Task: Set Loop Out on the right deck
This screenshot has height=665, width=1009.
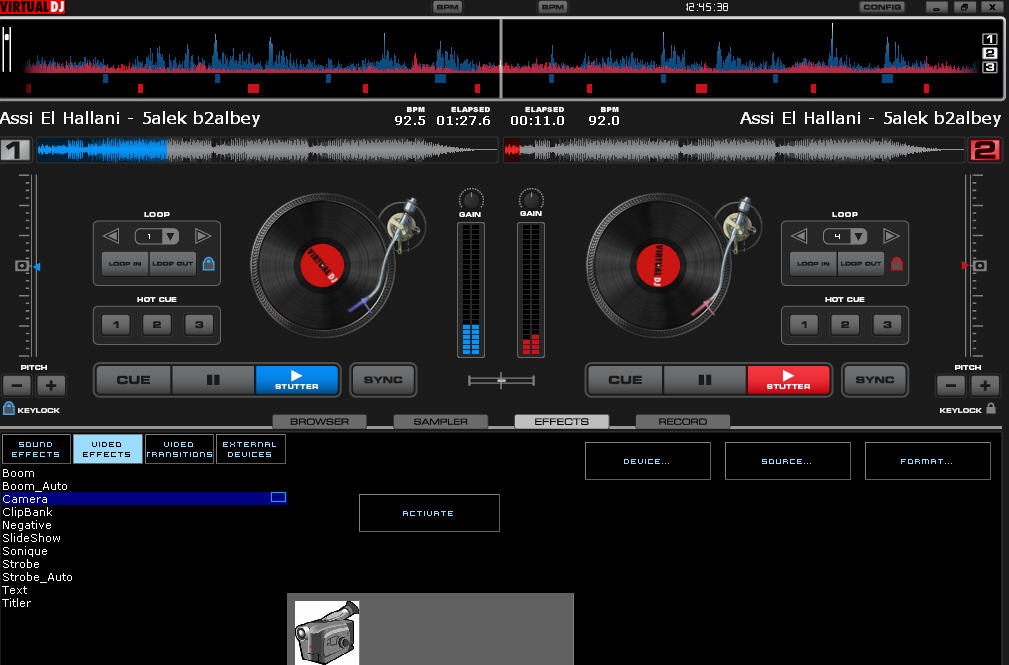Action: (x=861, y=264)
